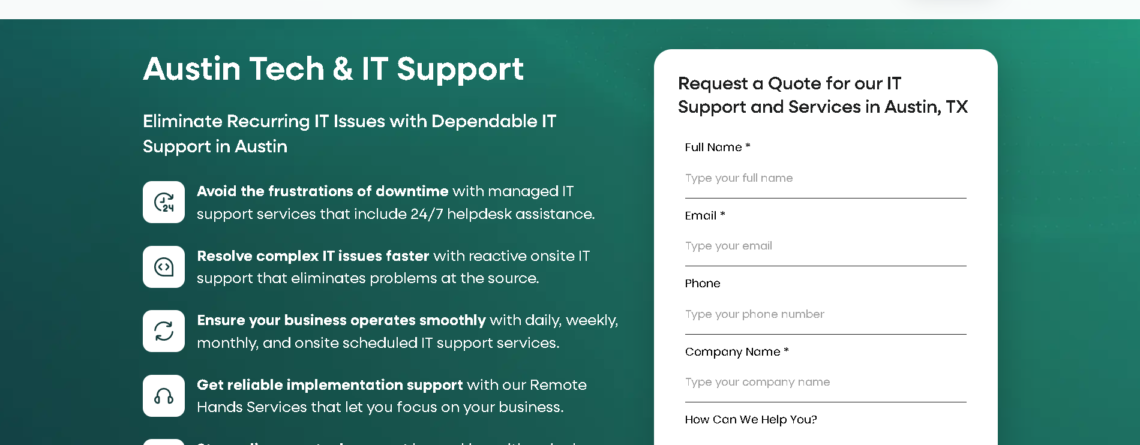Click the 'Eliminate Recurring IT Issues' subheading
The width and height of the screenshot is (1140, 445).
(349, 134)
